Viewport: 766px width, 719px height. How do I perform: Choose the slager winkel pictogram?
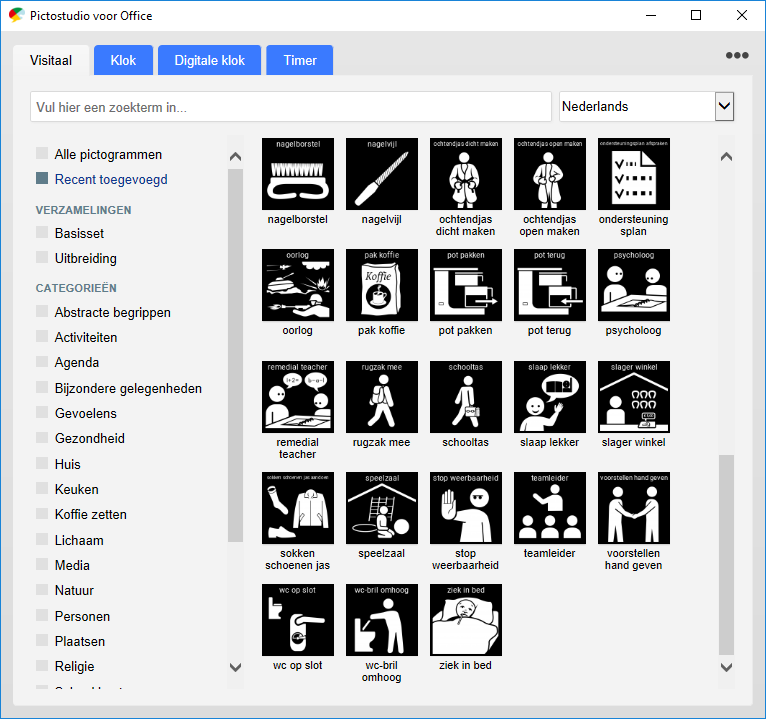pos(634,397)
